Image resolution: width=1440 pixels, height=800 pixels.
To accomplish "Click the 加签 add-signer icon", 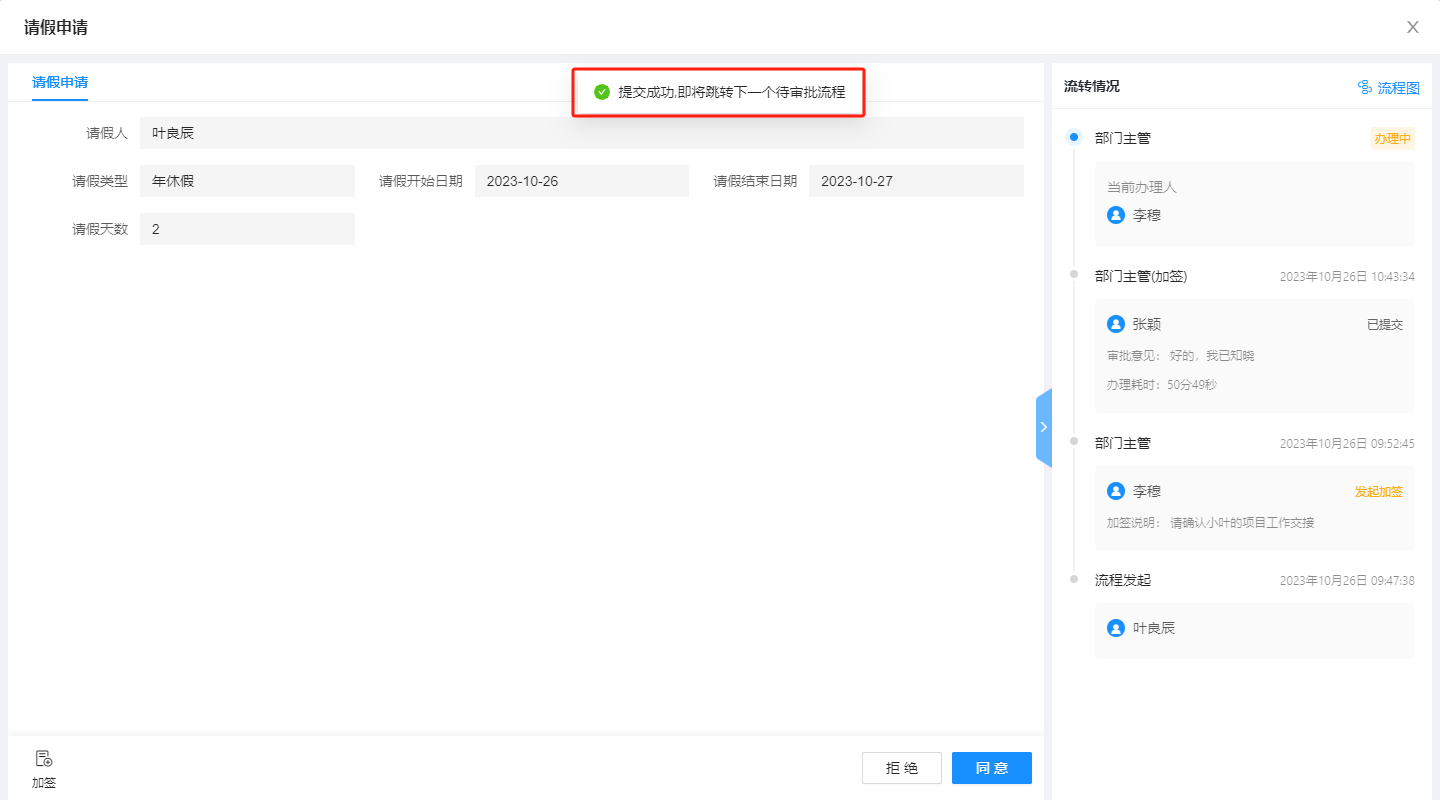I will pos(43,760).
